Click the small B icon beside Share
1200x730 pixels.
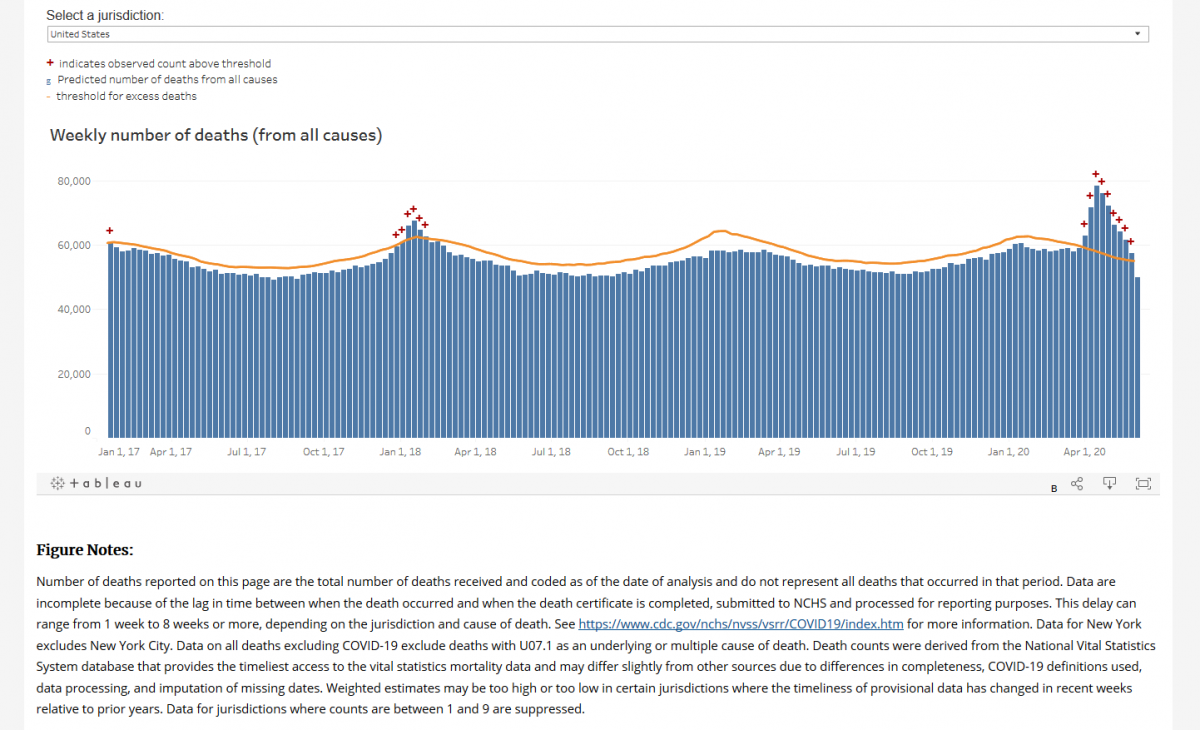[x=1054, y=489]
